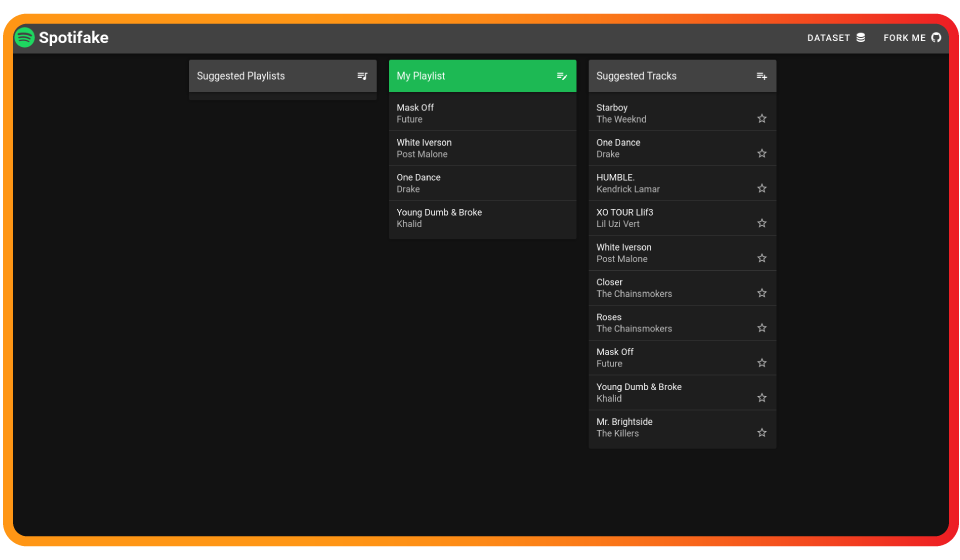
Task: Open the FORK ME GitHub link
Action: 912,38
